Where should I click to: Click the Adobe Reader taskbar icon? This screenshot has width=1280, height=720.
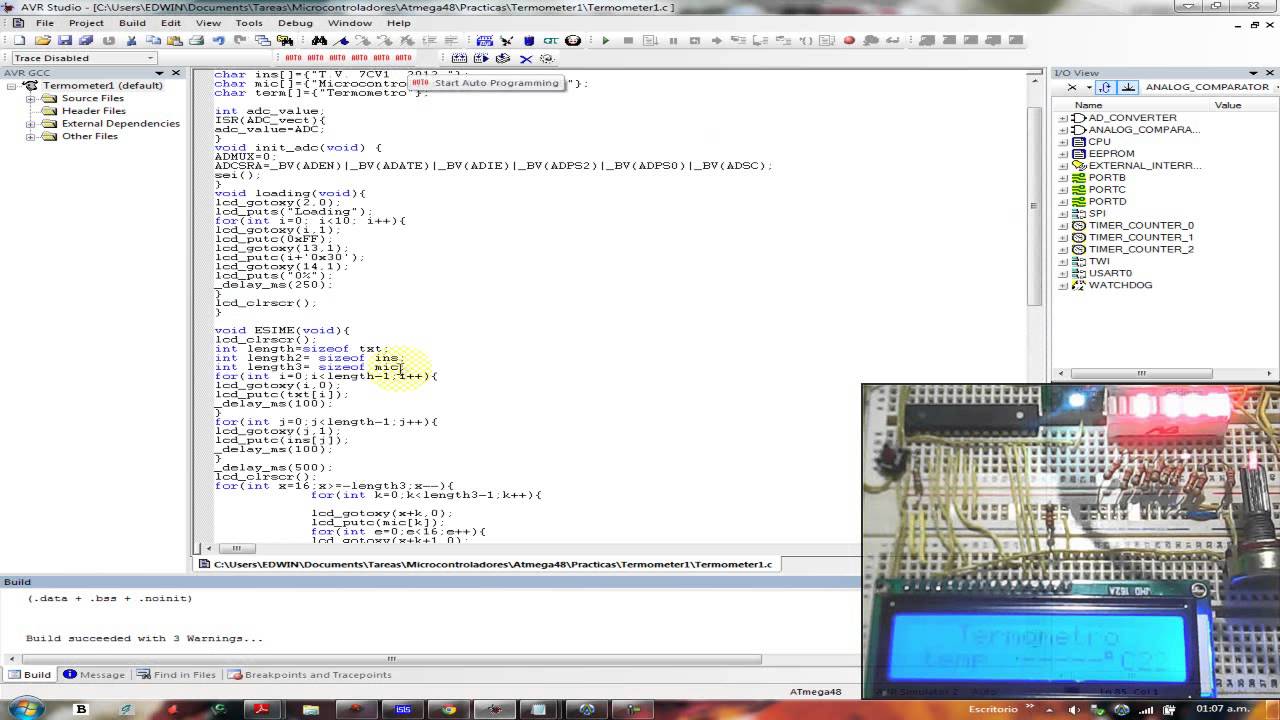(261, 709)
